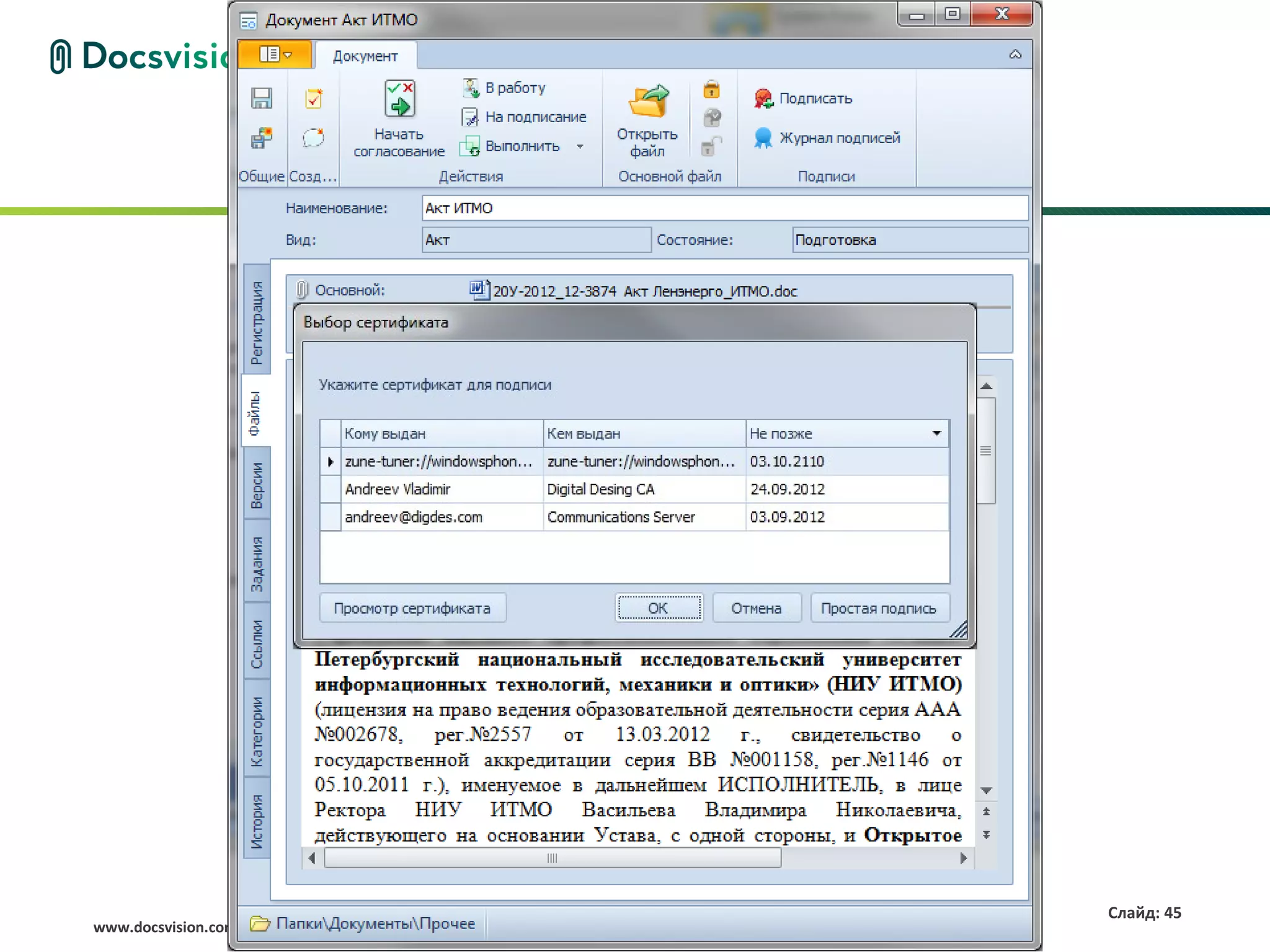Click the paperclip icon next to Основной

[302, 289]
